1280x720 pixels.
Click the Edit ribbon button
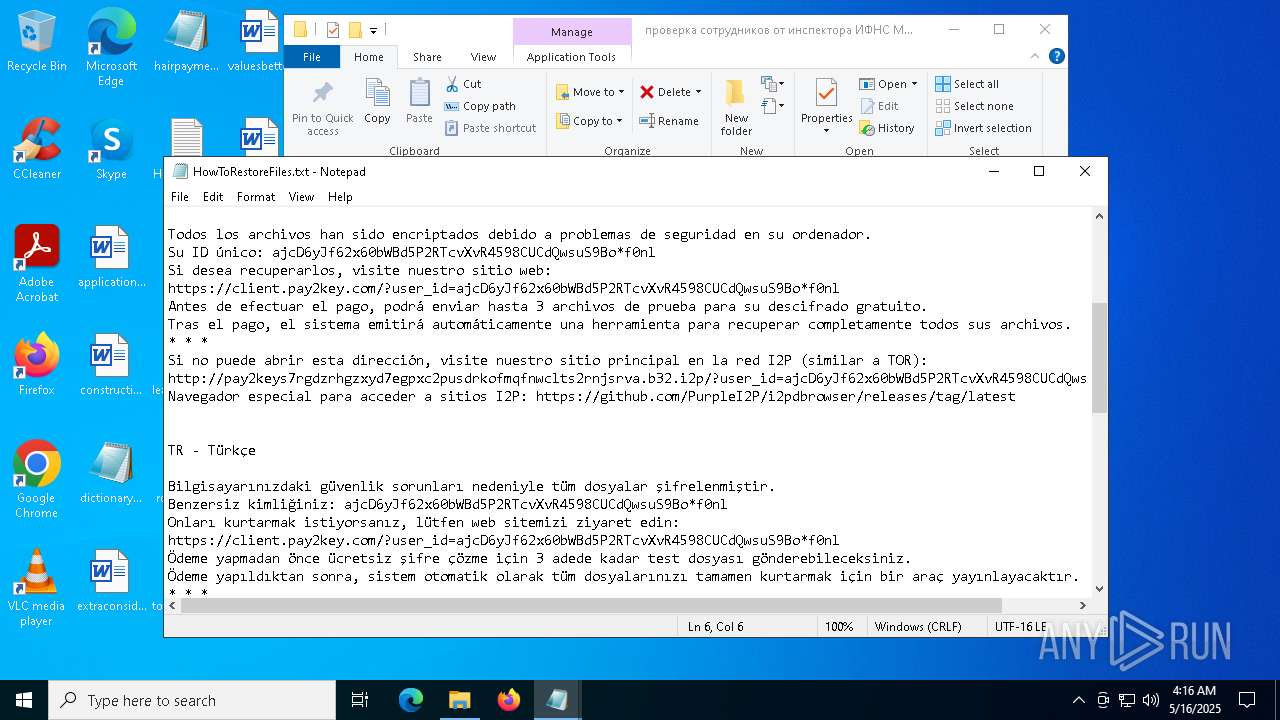click(x=879, y=106)
